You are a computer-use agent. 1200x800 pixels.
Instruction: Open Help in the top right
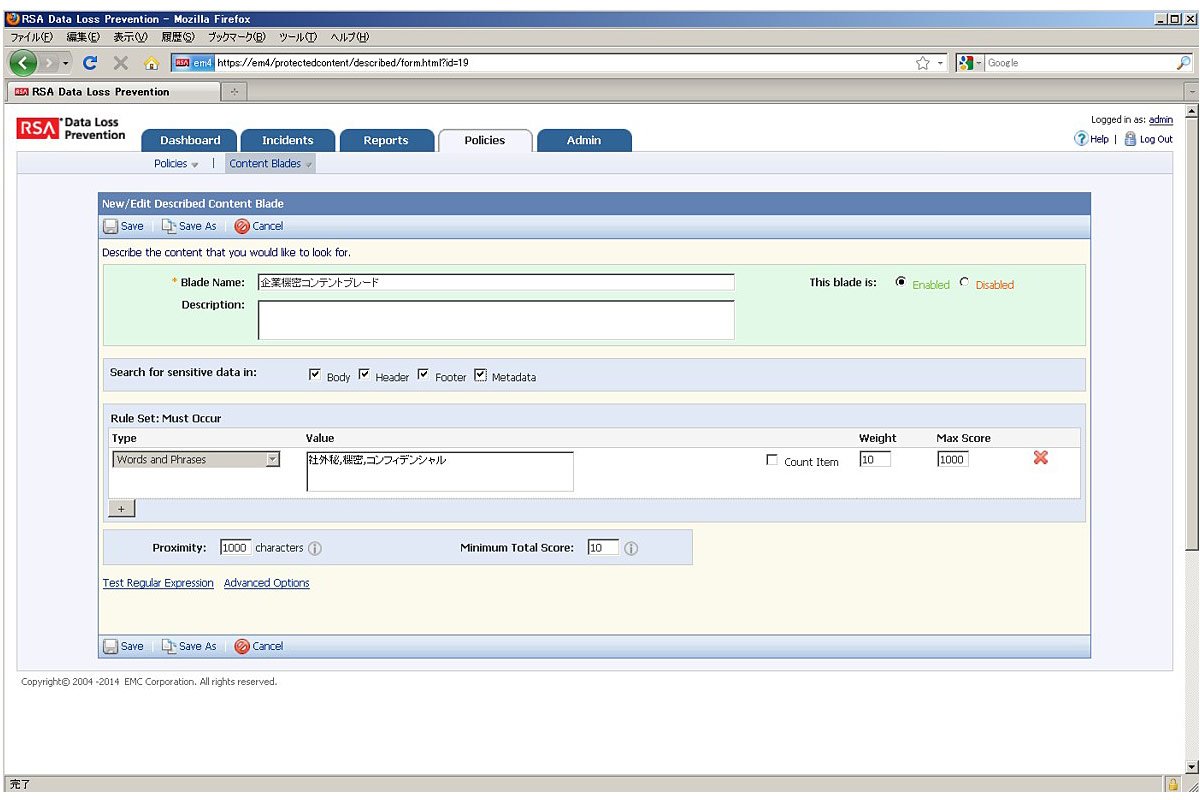click(x=1091, y=139)
